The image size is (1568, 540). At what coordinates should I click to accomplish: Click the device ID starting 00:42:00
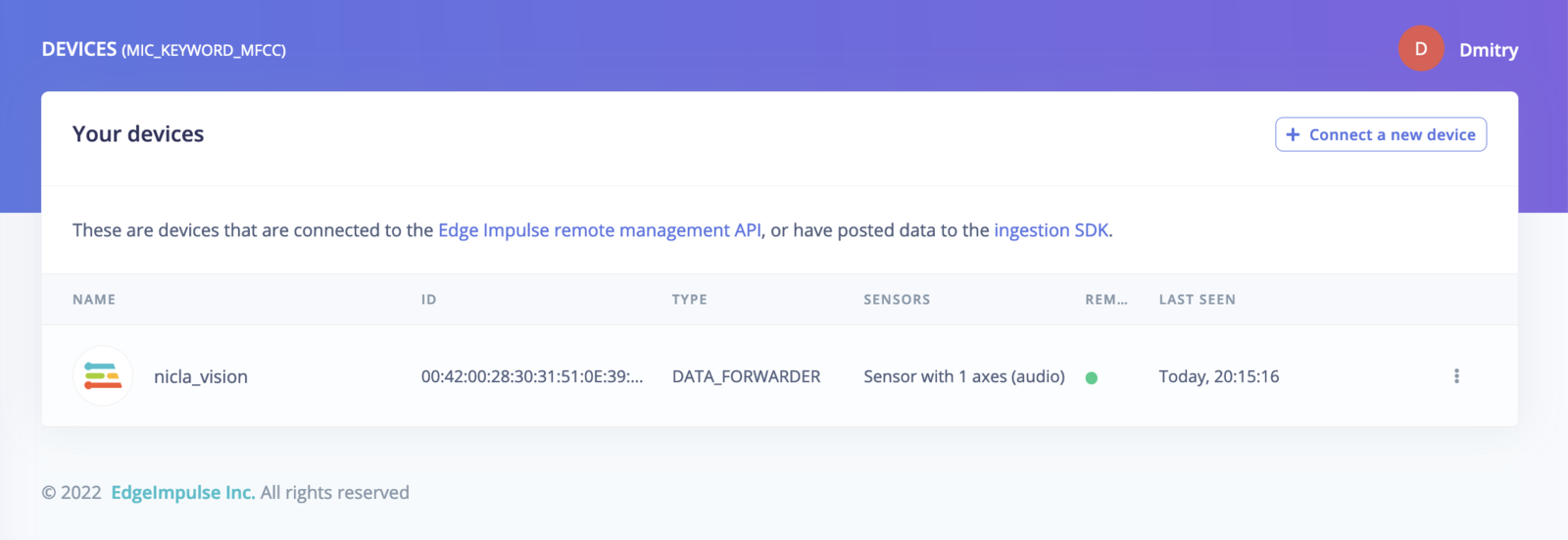(532, 376)
